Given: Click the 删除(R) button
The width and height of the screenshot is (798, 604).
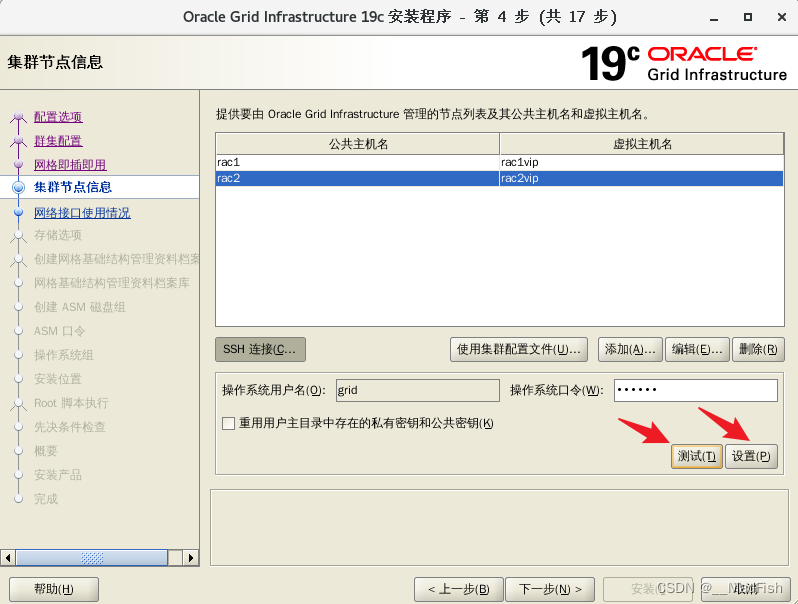Looking at the screenshot, I should click(758, 350).
